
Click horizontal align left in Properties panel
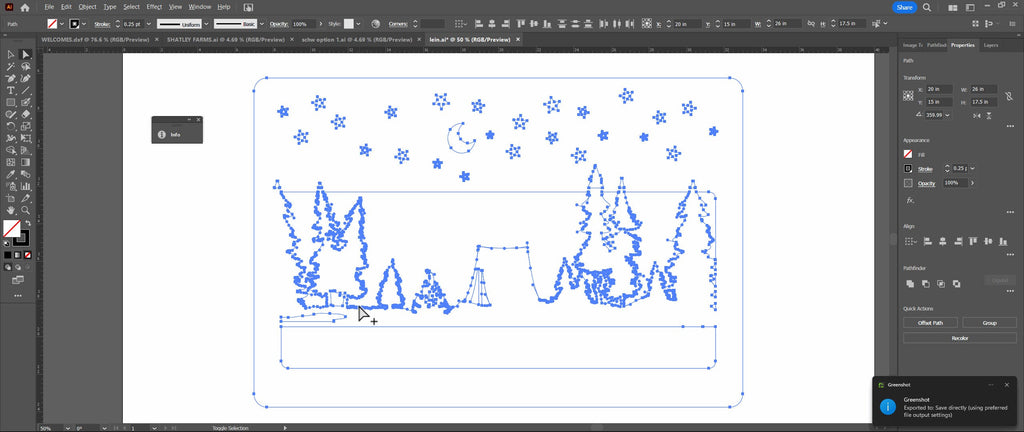[x=927, y=241]
